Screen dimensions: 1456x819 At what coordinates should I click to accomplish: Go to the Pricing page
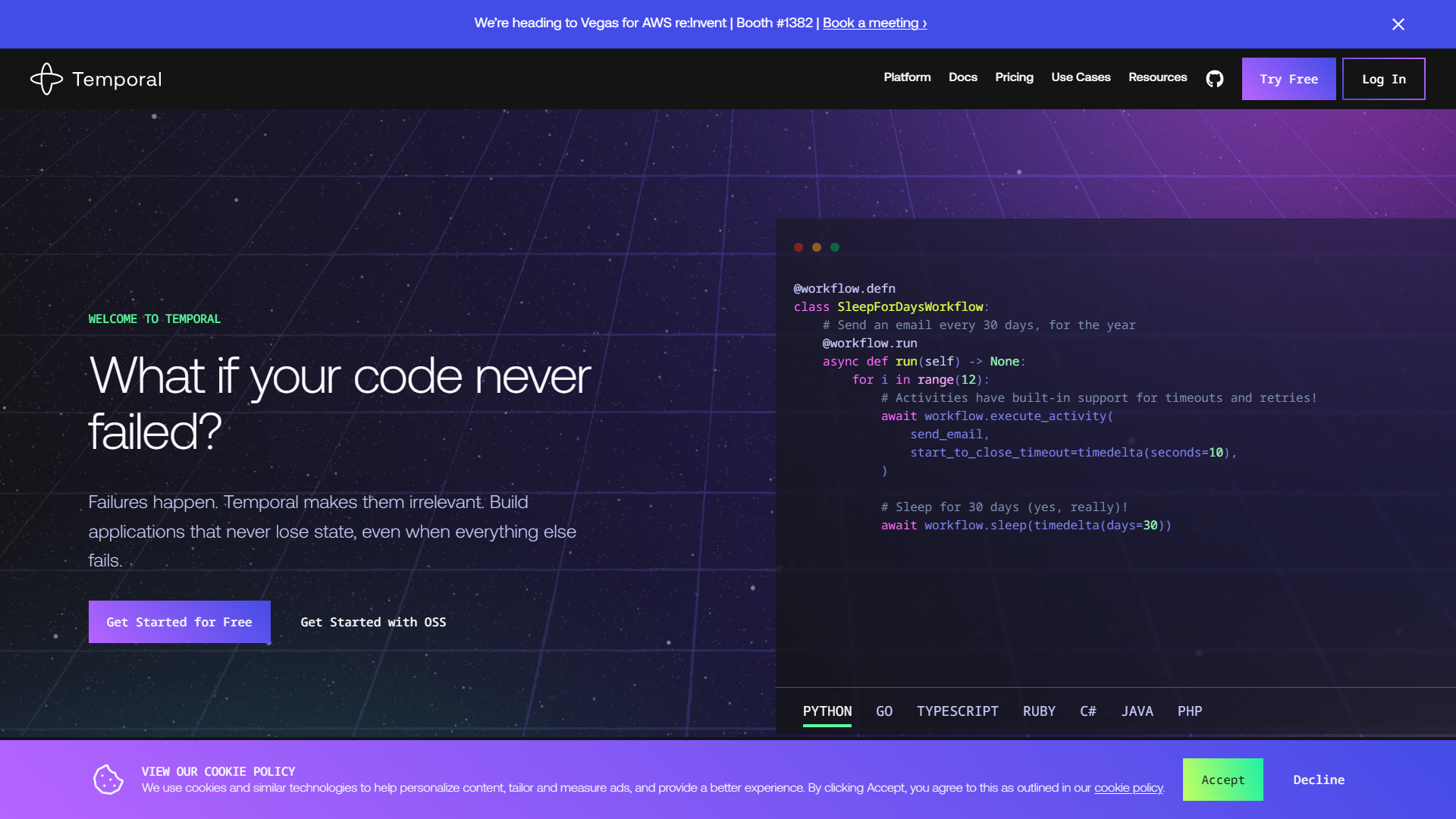click(1014, 77)
